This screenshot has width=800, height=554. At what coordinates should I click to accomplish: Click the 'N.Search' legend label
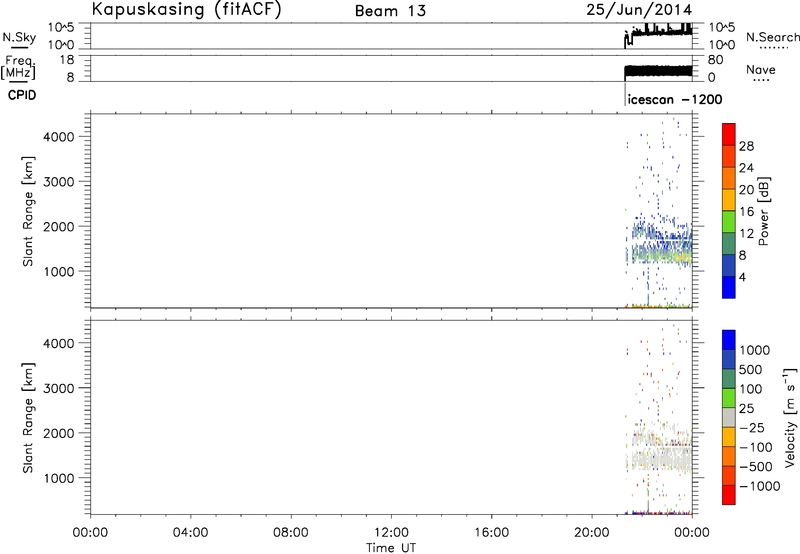click(772, 37)
